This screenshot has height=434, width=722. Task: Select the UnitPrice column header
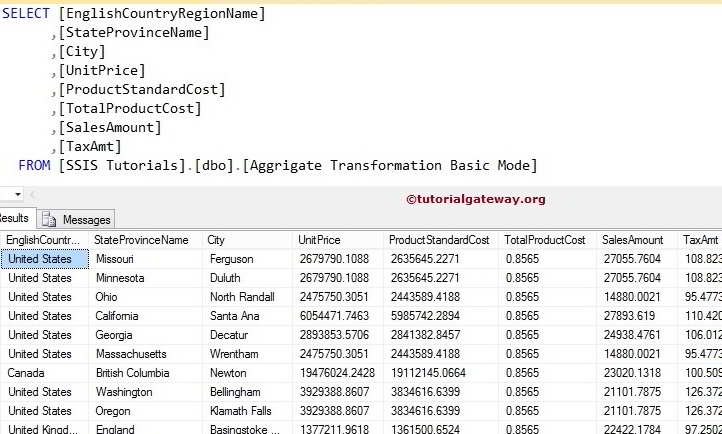(337, 240)
